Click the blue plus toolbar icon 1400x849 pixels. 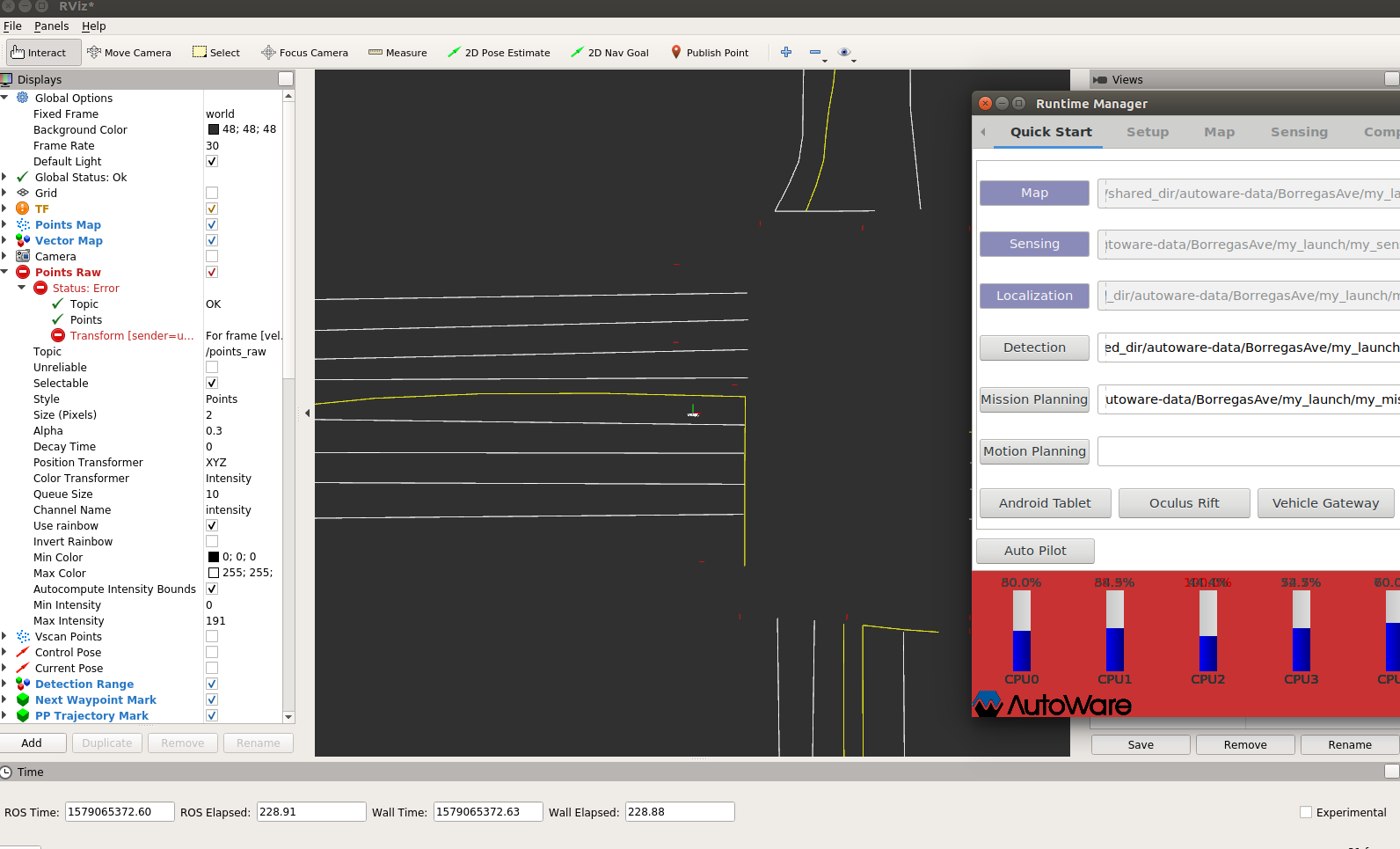(786, 53)
